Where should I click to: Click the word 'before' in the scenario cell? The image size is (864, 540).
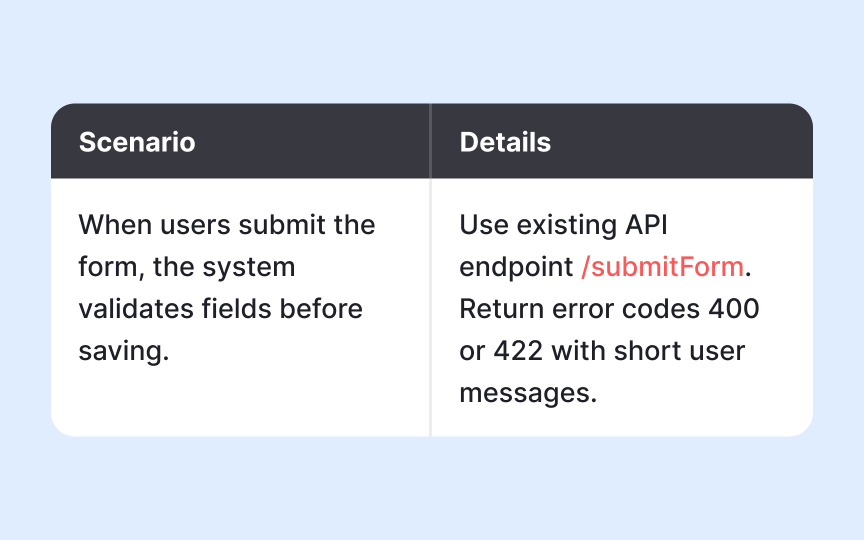pos(321,309)
